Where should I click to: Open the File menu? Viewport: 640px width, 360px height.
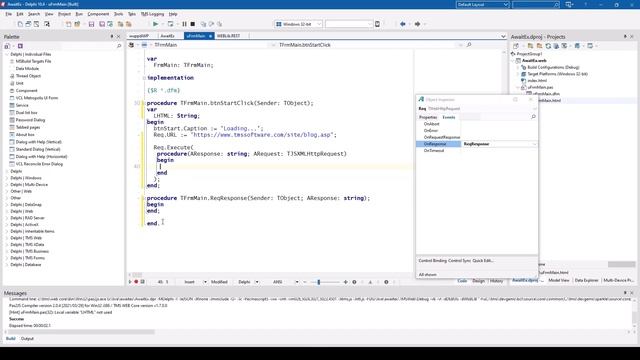click(x=8, y=14)
